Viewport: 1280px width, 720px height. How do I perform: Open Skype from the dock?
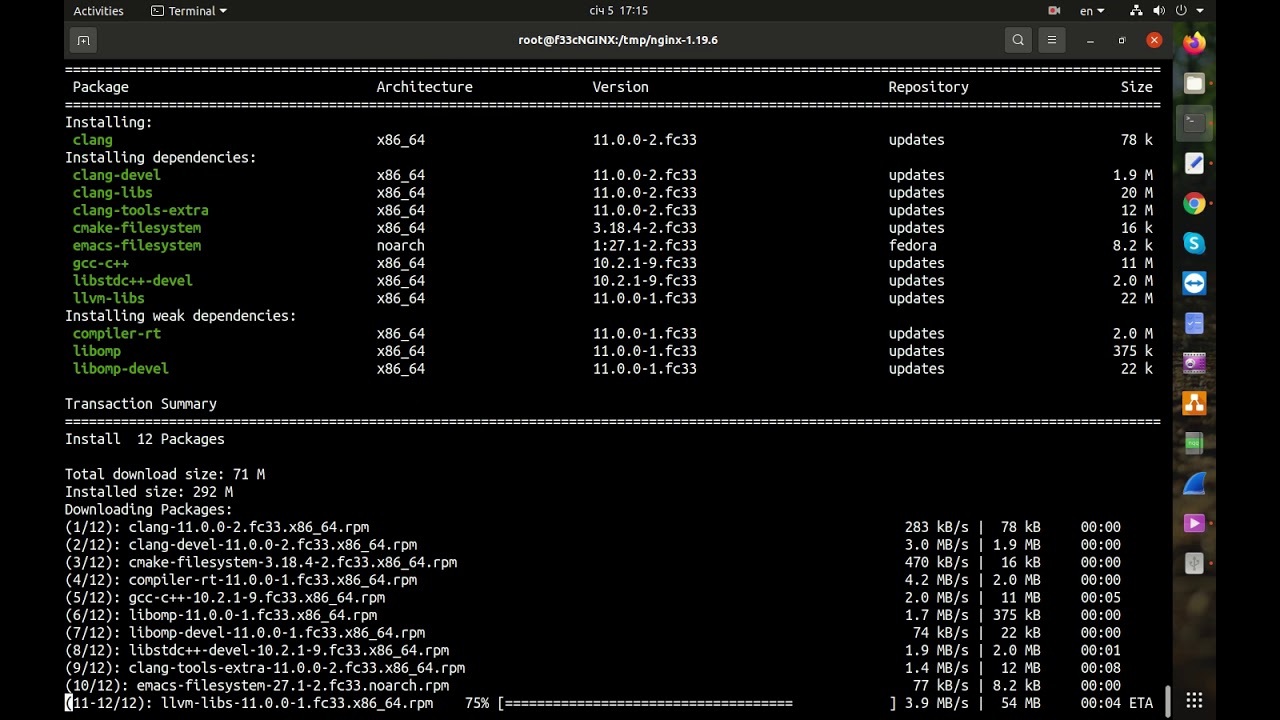click(x=1194, y=243)
